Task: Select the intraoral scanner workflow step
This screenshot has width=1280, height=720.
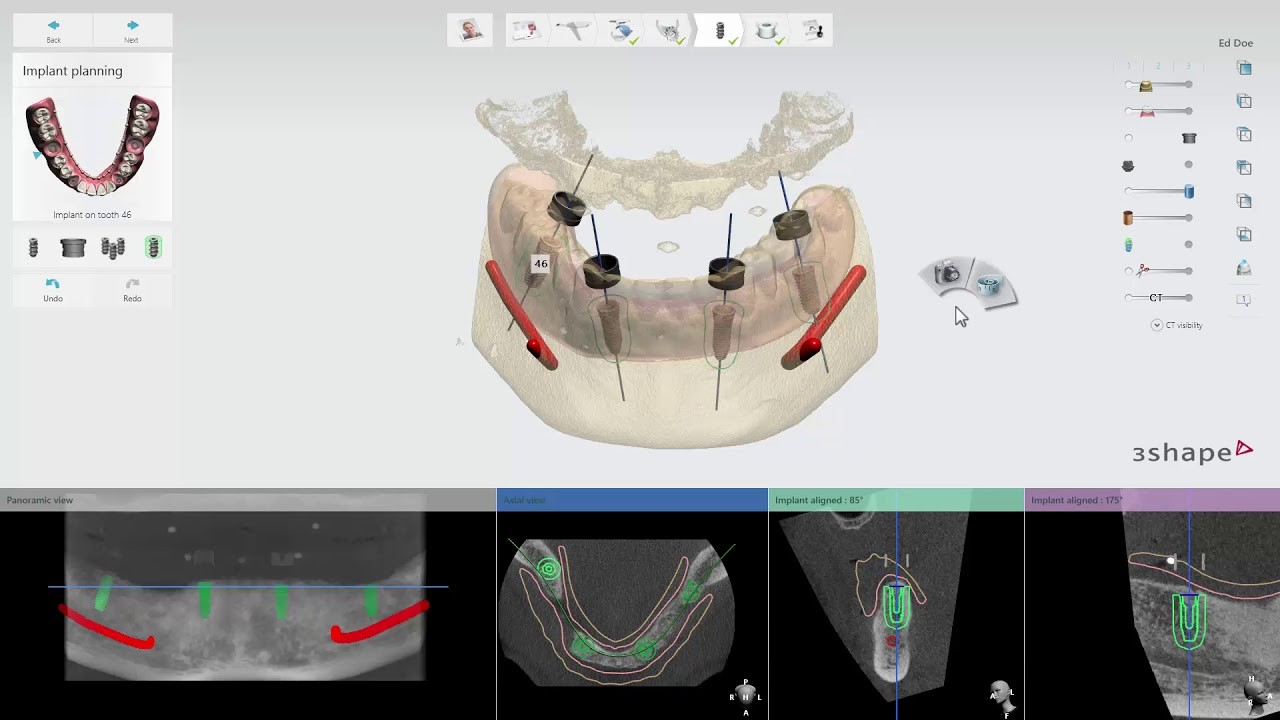Action: pyautogui.click(x=573, y=29)
